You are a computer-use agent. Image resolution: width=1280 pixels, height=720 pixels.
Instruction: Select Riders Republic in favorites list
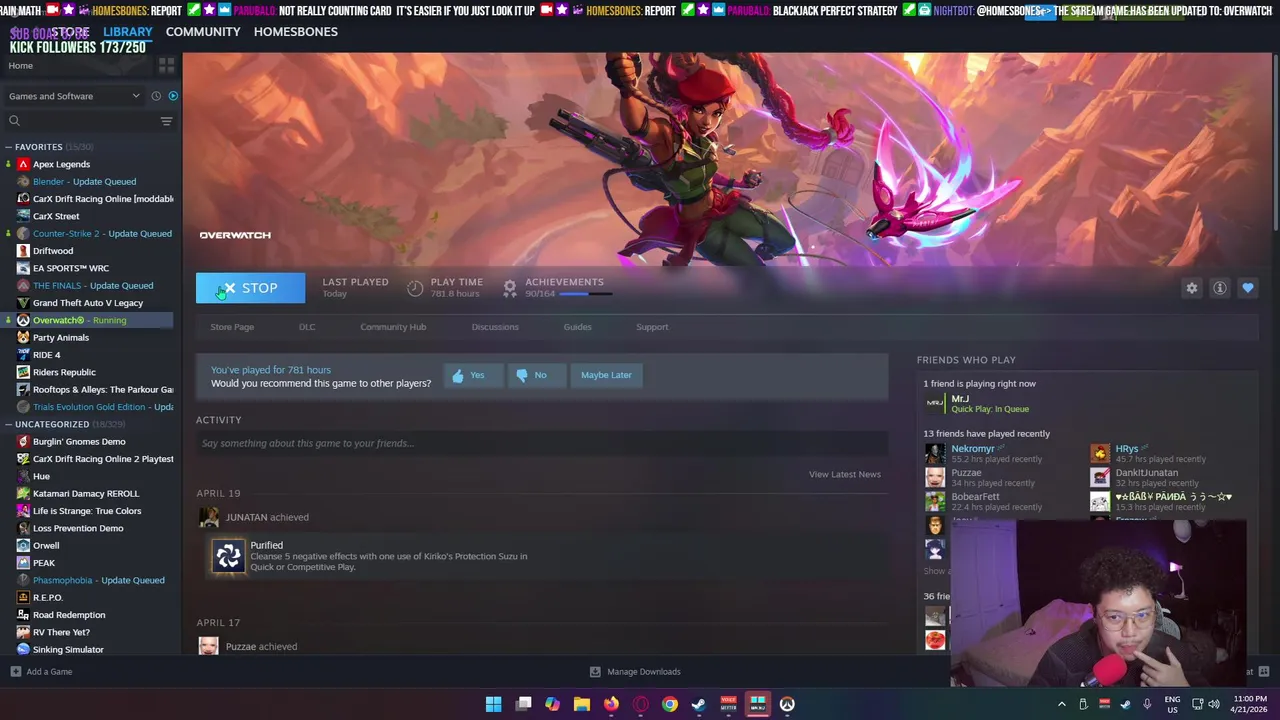64,372
